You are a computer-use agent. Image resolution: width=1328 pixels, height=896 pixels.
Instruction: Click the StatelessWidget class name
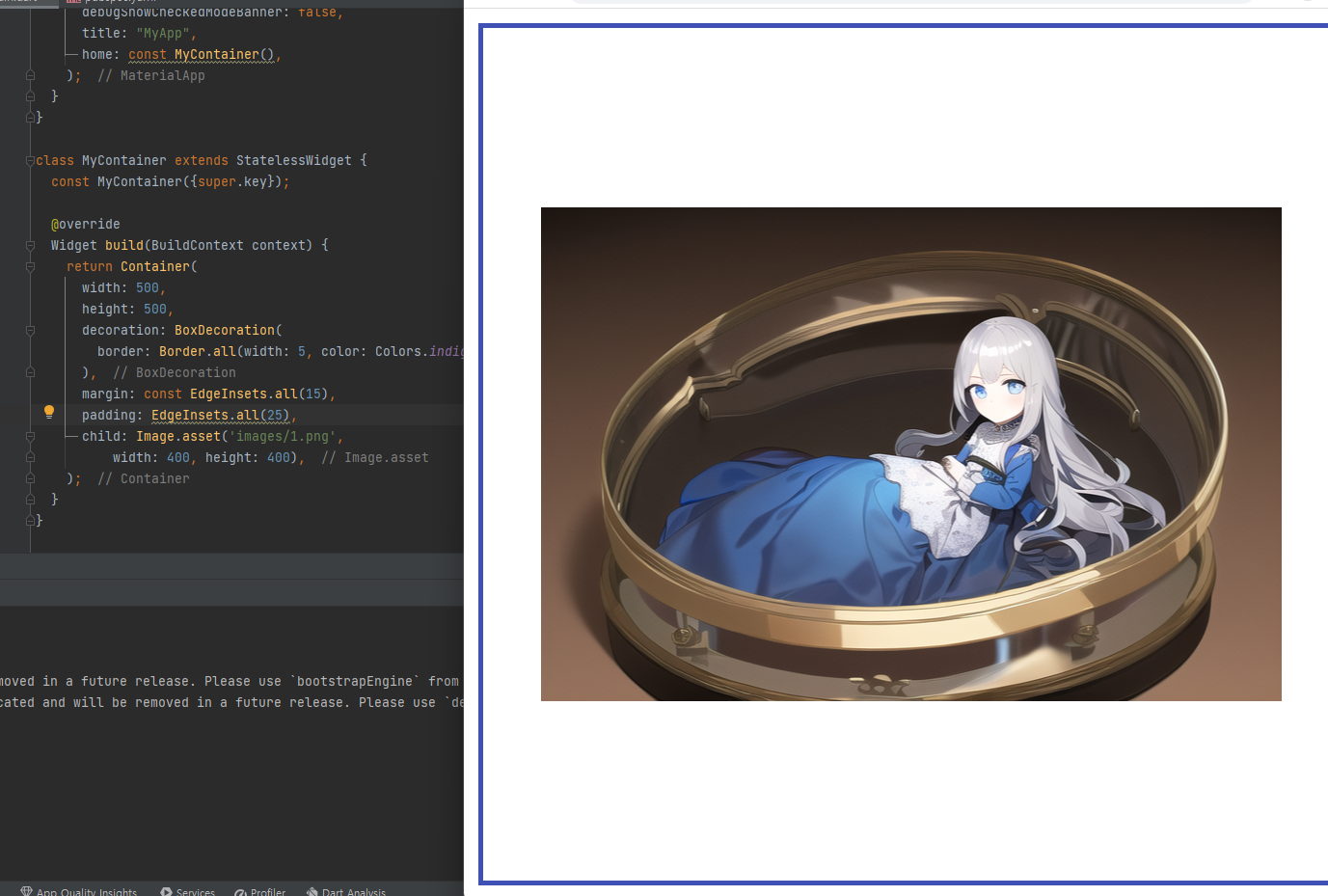pos(294,160)
